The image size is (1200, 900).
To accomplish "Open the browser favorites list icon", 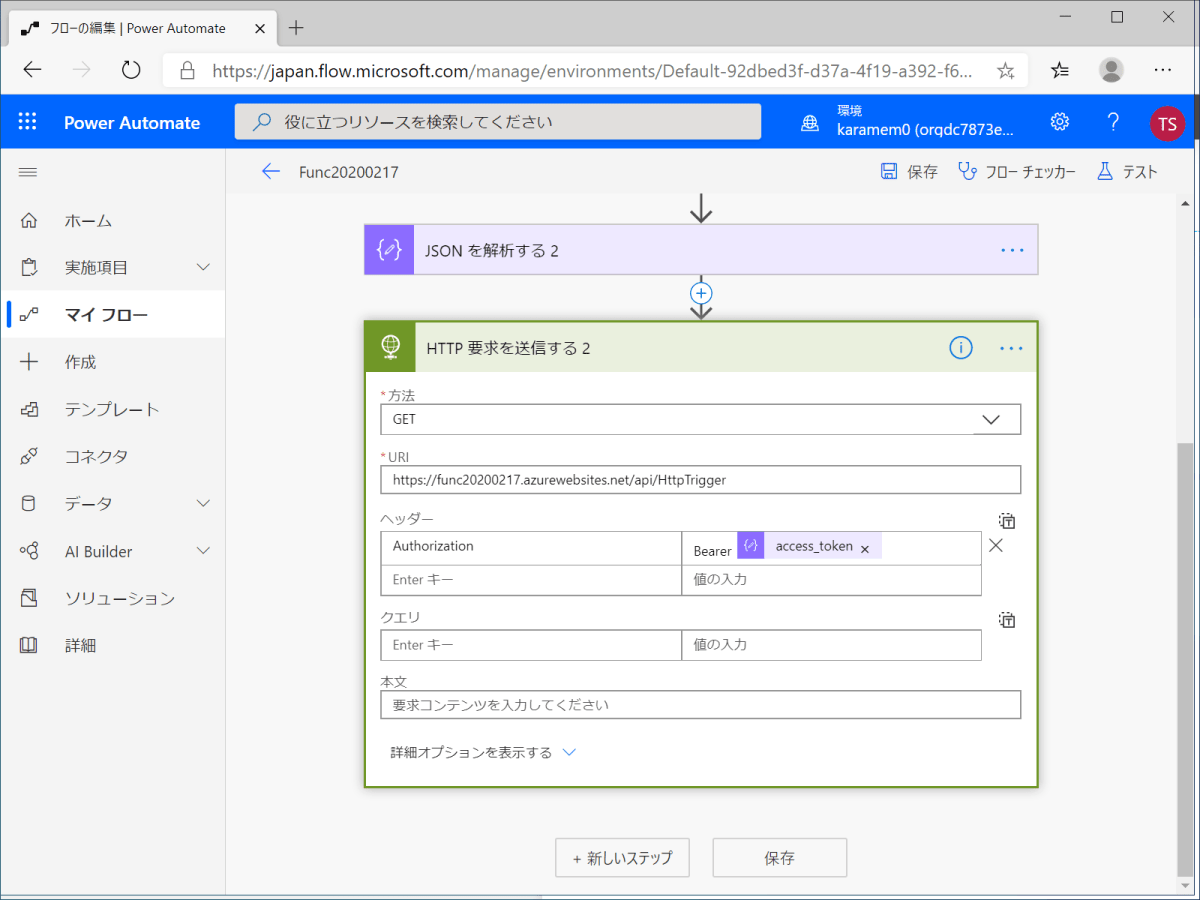I will tap(1060, 70).
